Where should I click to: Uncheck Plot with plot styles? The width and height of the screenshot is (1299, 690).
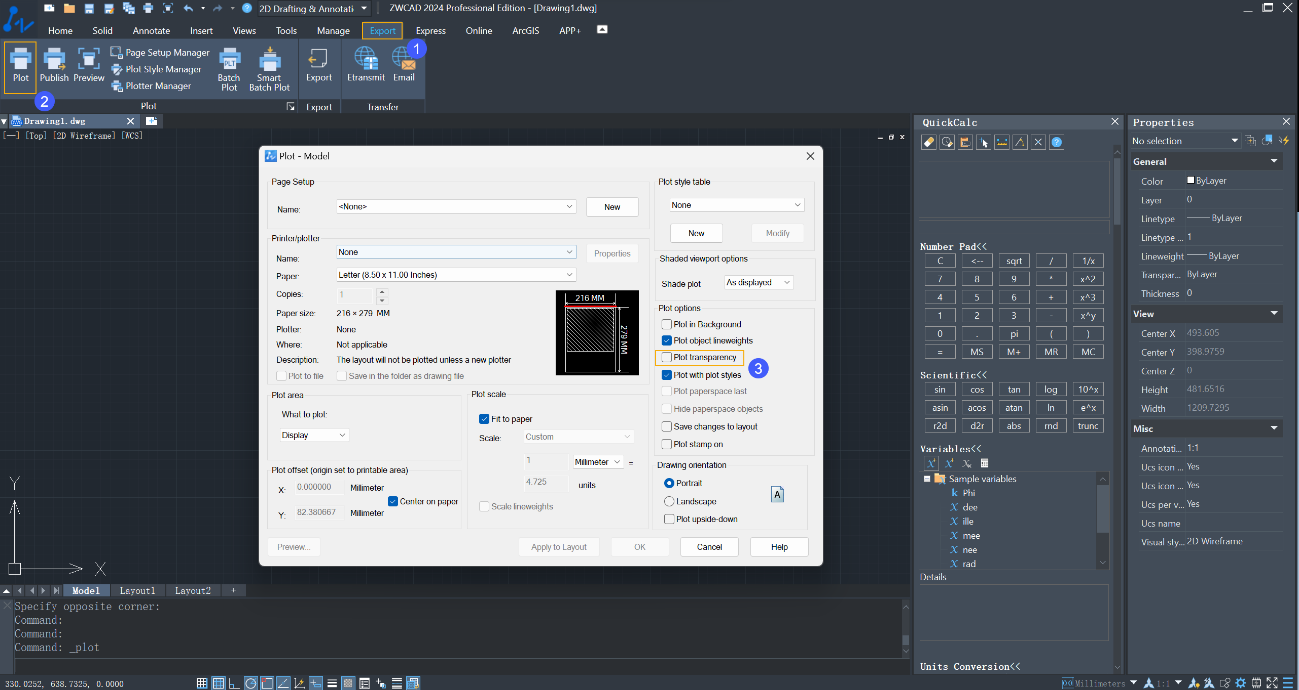click(x=667, y=375)
